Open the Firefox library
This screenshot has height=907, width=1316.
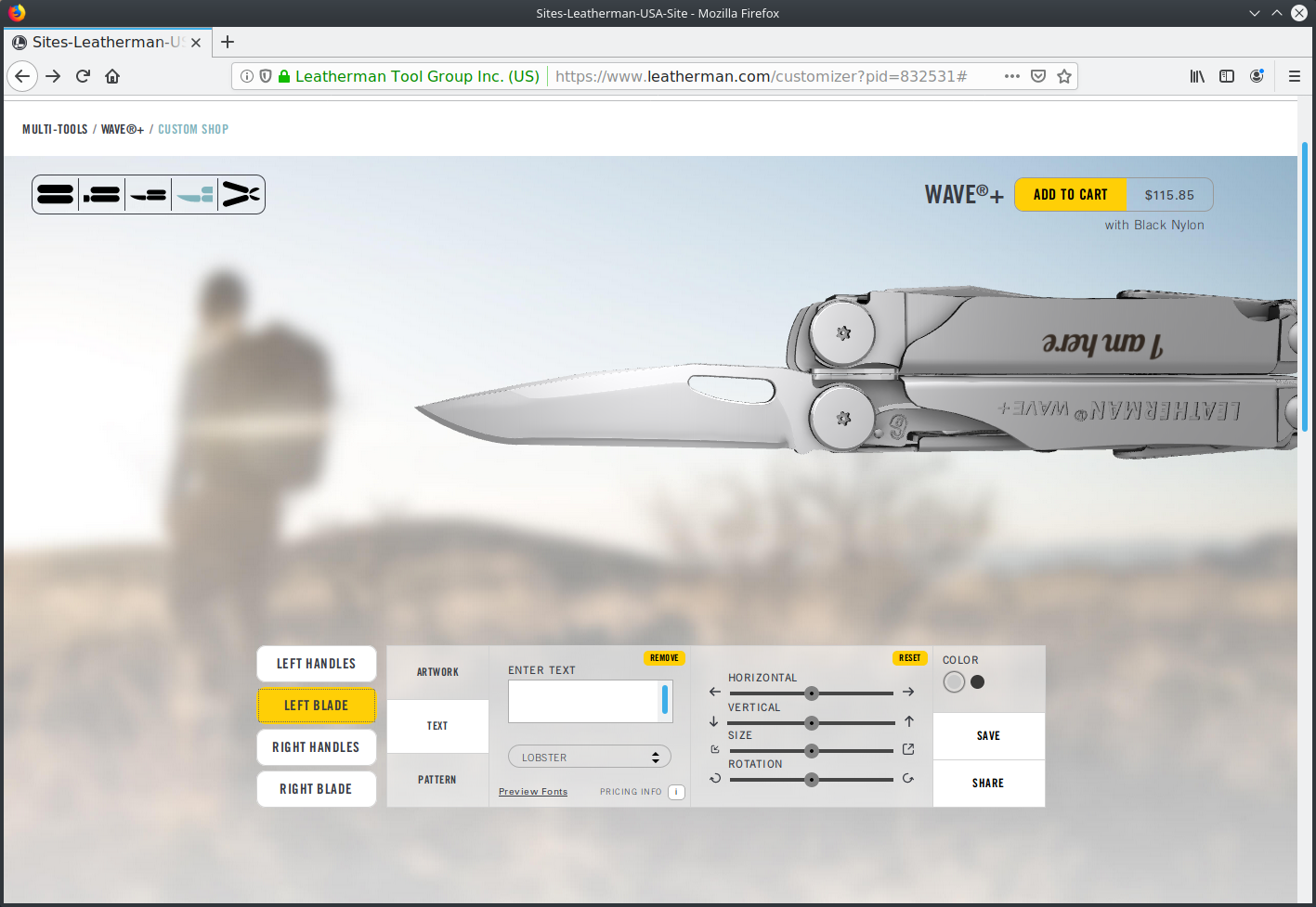click(x=1197, y=76)
